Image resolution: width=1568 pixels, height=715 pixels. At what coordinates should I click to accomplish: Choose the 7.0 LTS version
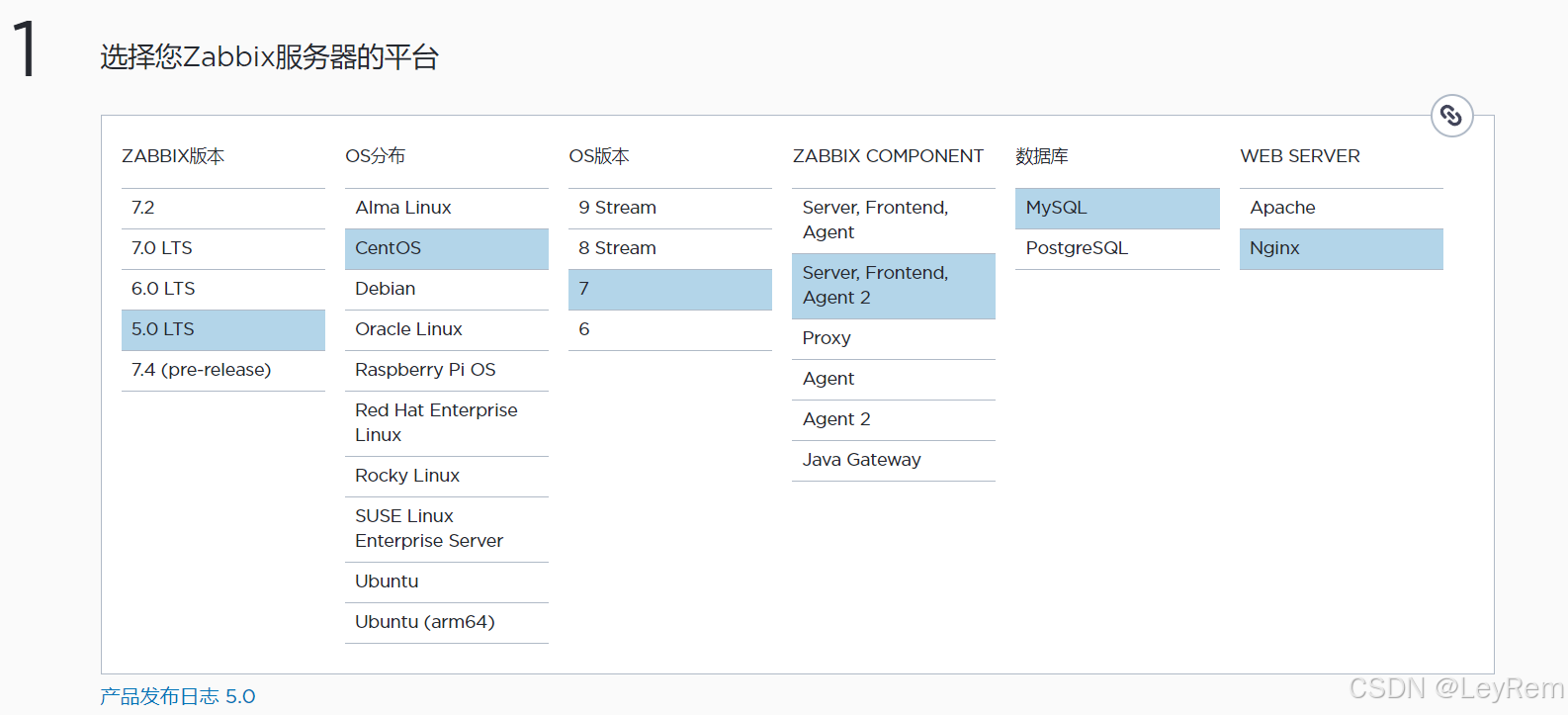(x=222, y=248)
